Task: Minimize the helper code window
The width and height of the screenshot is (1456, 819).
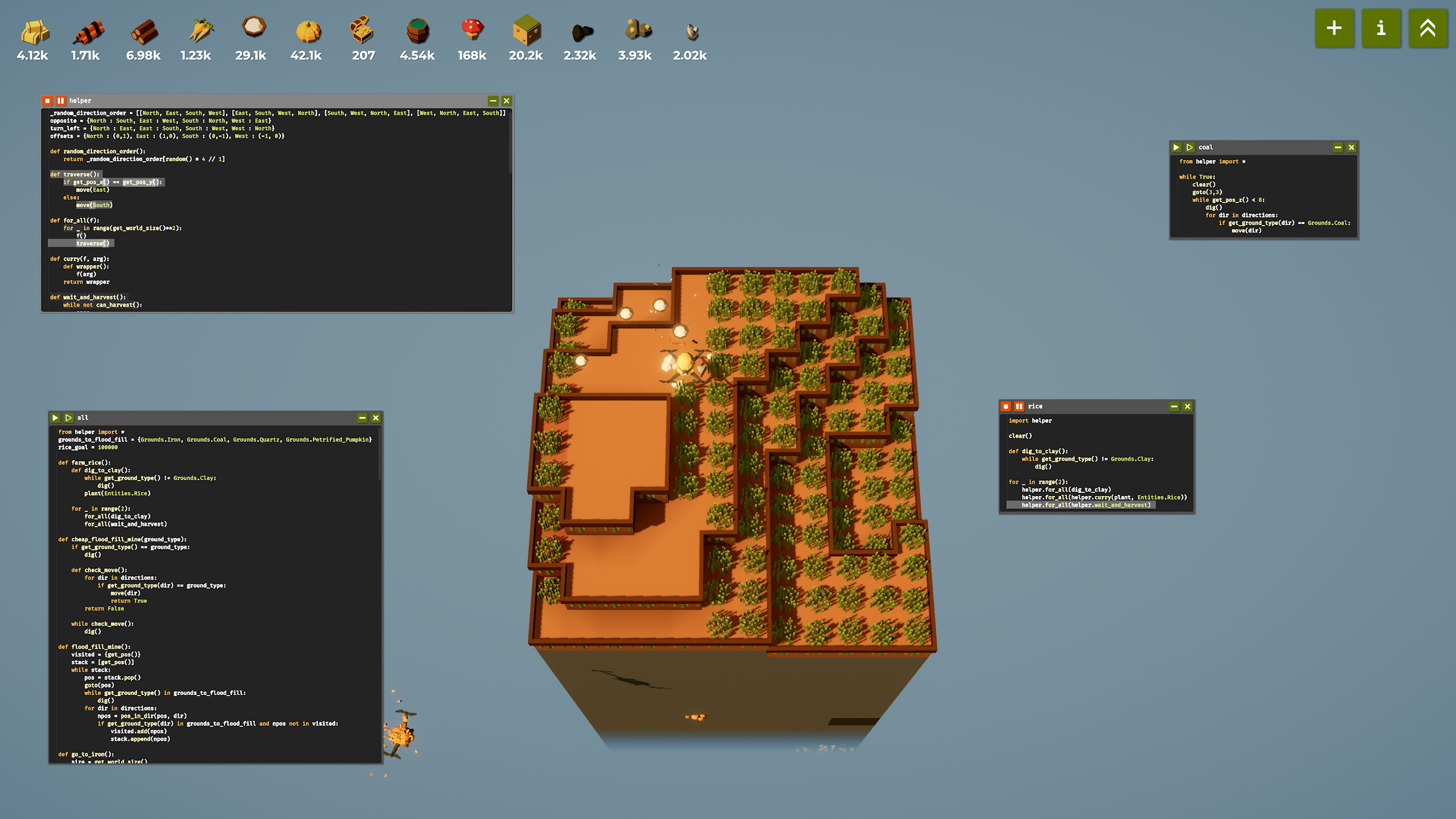Action: [x=493, y=101]
